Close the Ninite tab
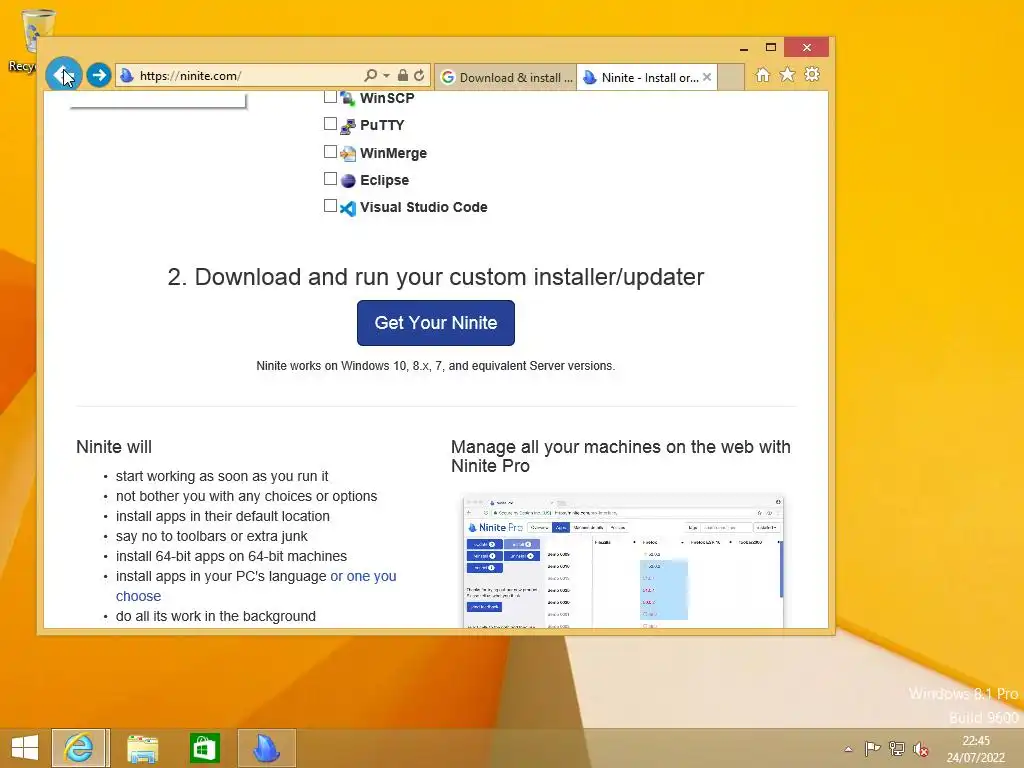The width and height of the screenshot is (1024, 768). tap(707, 78)
